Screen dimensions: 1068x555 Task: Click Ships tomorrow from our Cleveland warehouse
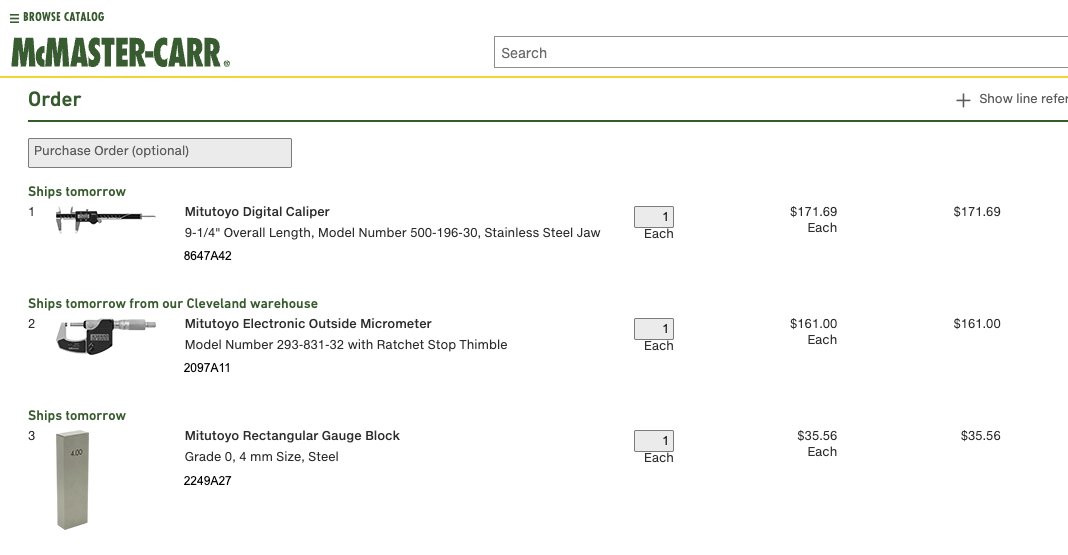pos(173,304)
